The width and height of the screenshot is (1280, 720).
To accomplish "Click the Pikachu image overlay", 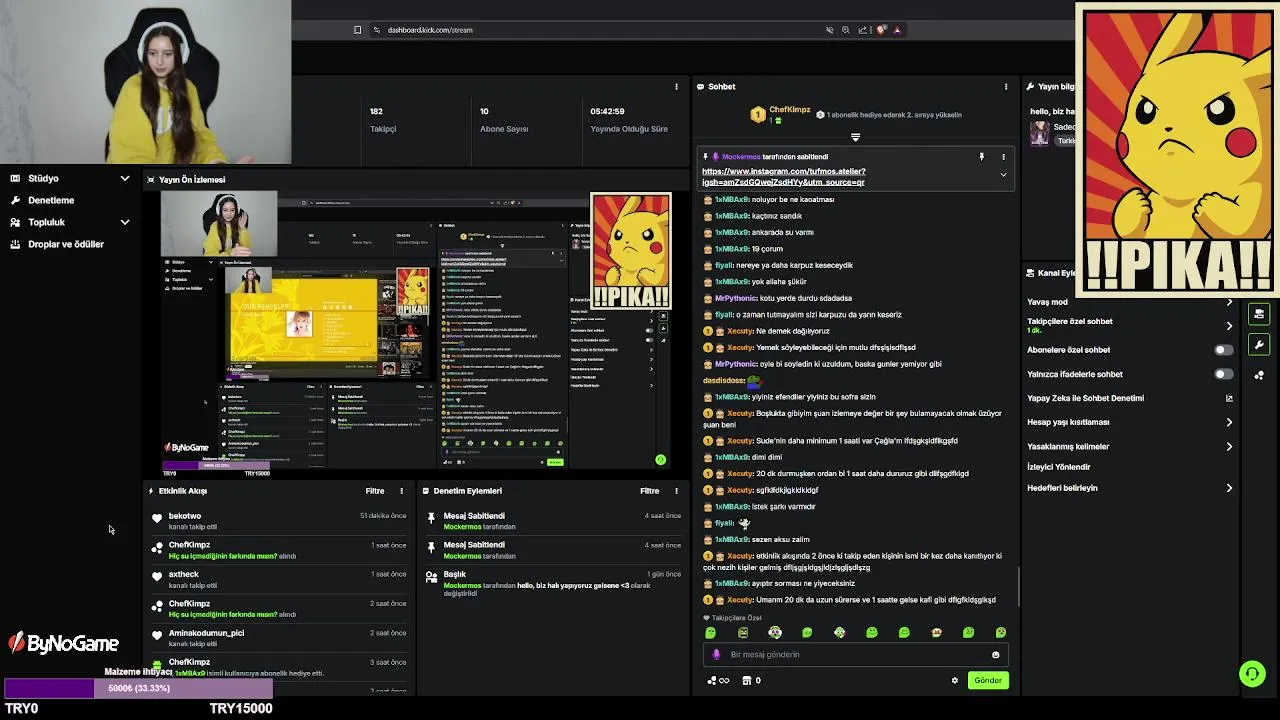I will point(1176,150).
